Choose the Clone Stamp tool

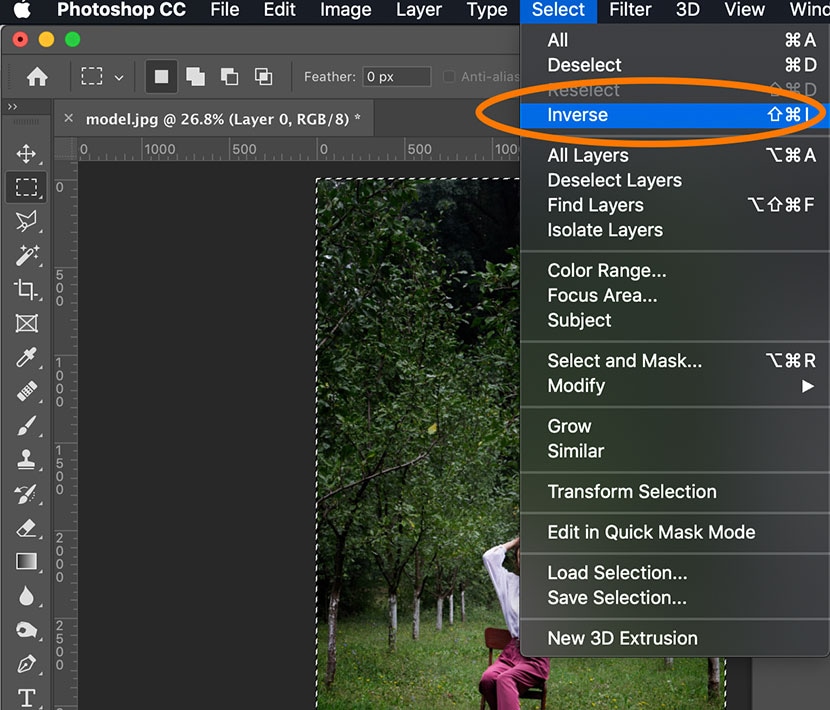click(26, 459)
